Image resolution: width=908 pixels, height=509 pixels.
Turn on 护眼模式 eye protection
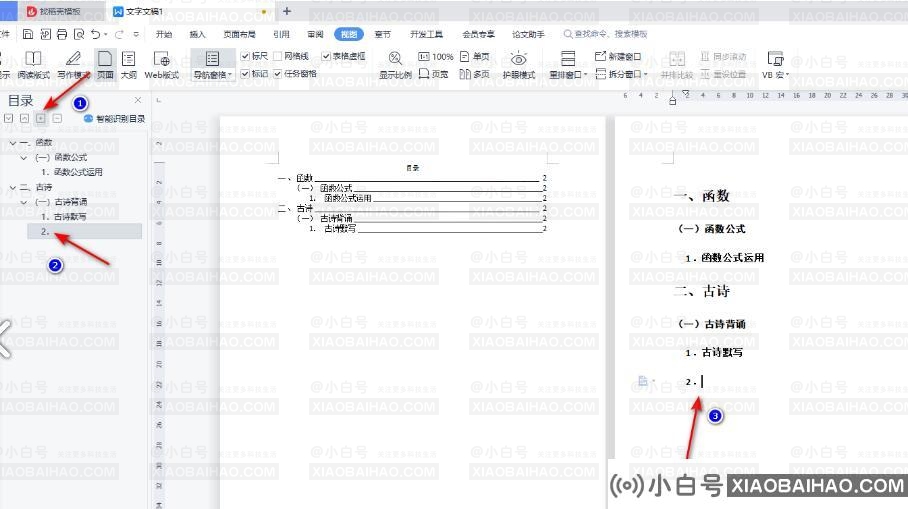coord(518,65)
